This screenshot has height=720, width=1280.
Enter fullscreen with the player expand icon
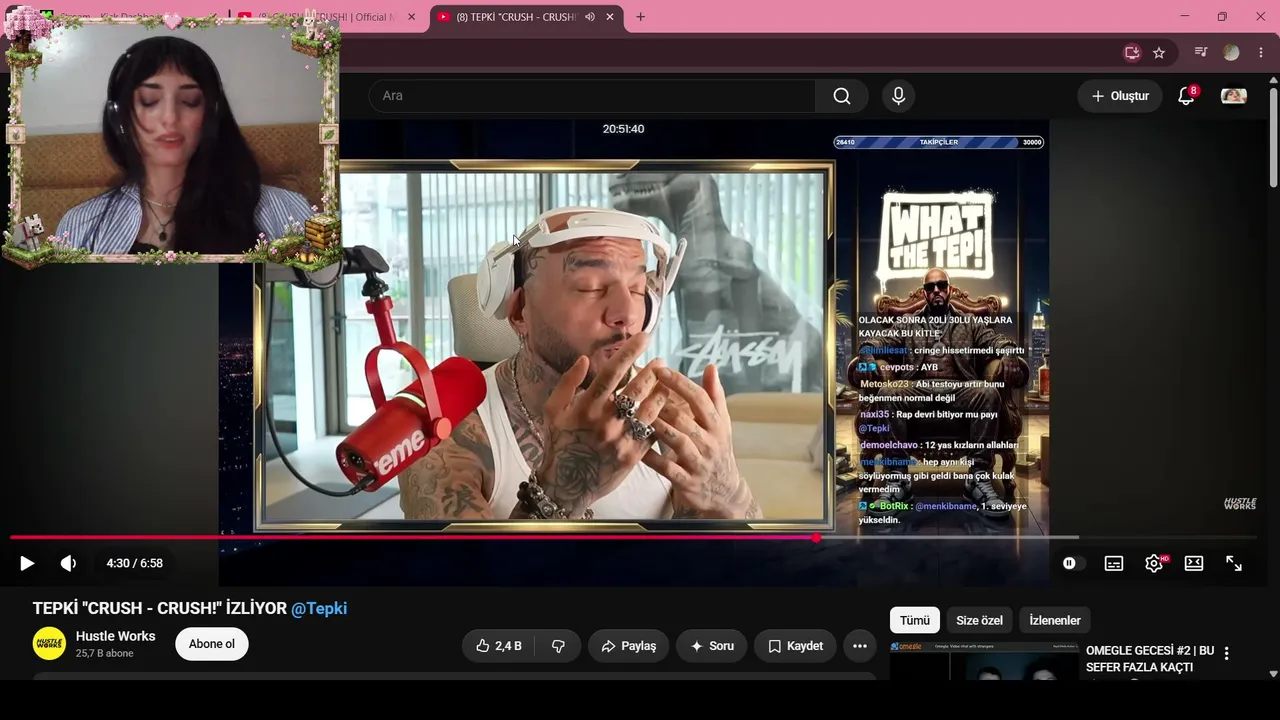[x=1234, y=563]
